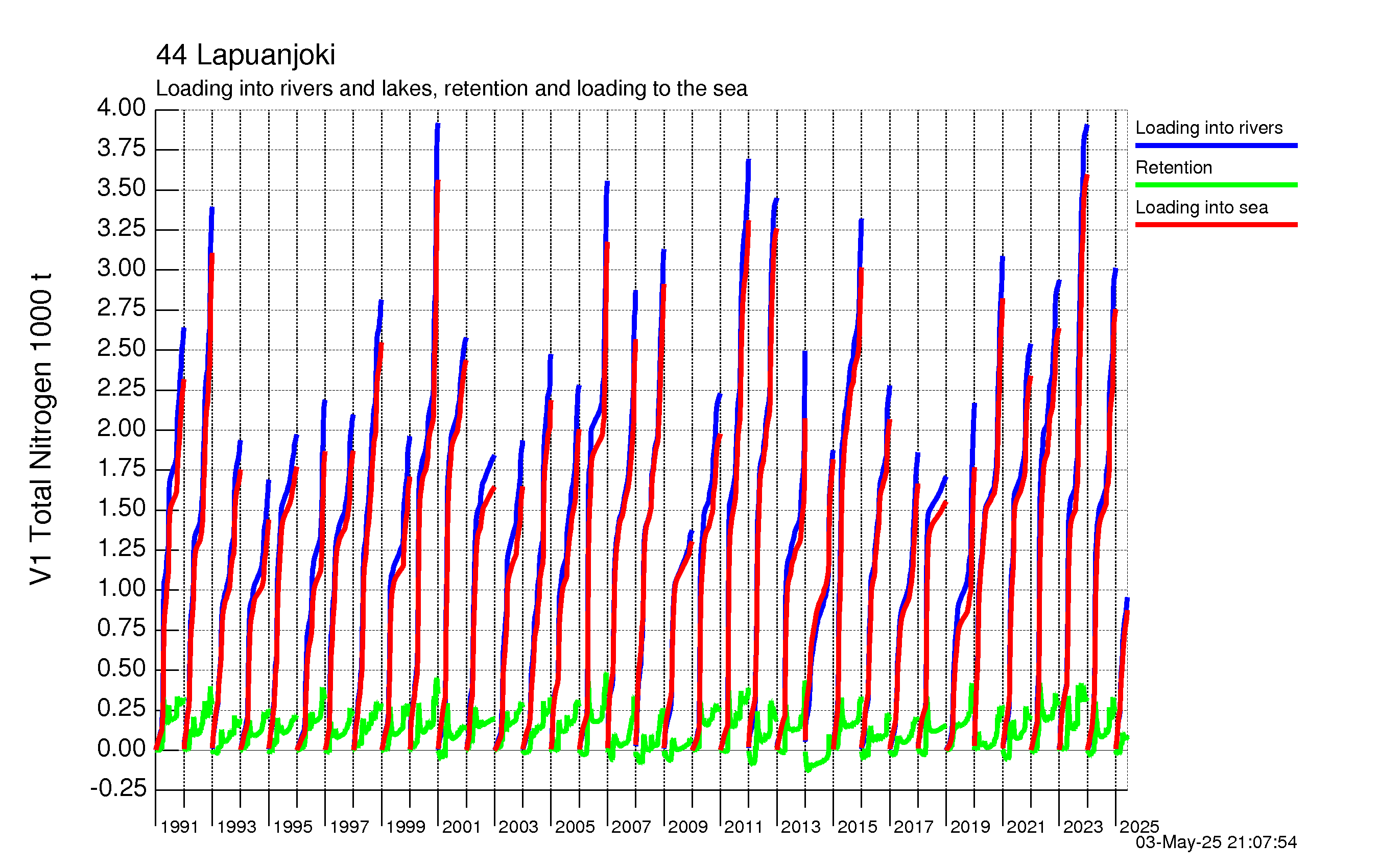Click the y-axis value 3.25
Screen dimensions: 1379x868
pos(122,228)
